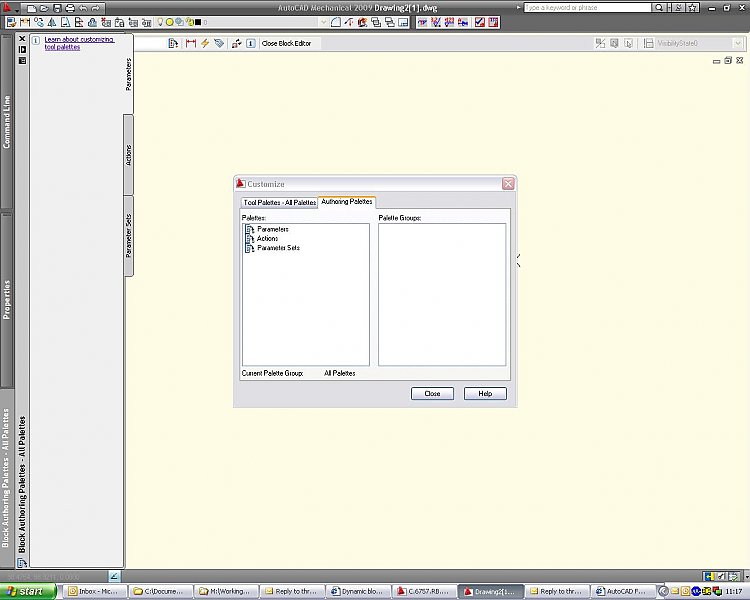Click the Help button in Customize dialog
750x600 pixels.
(485, 394)
